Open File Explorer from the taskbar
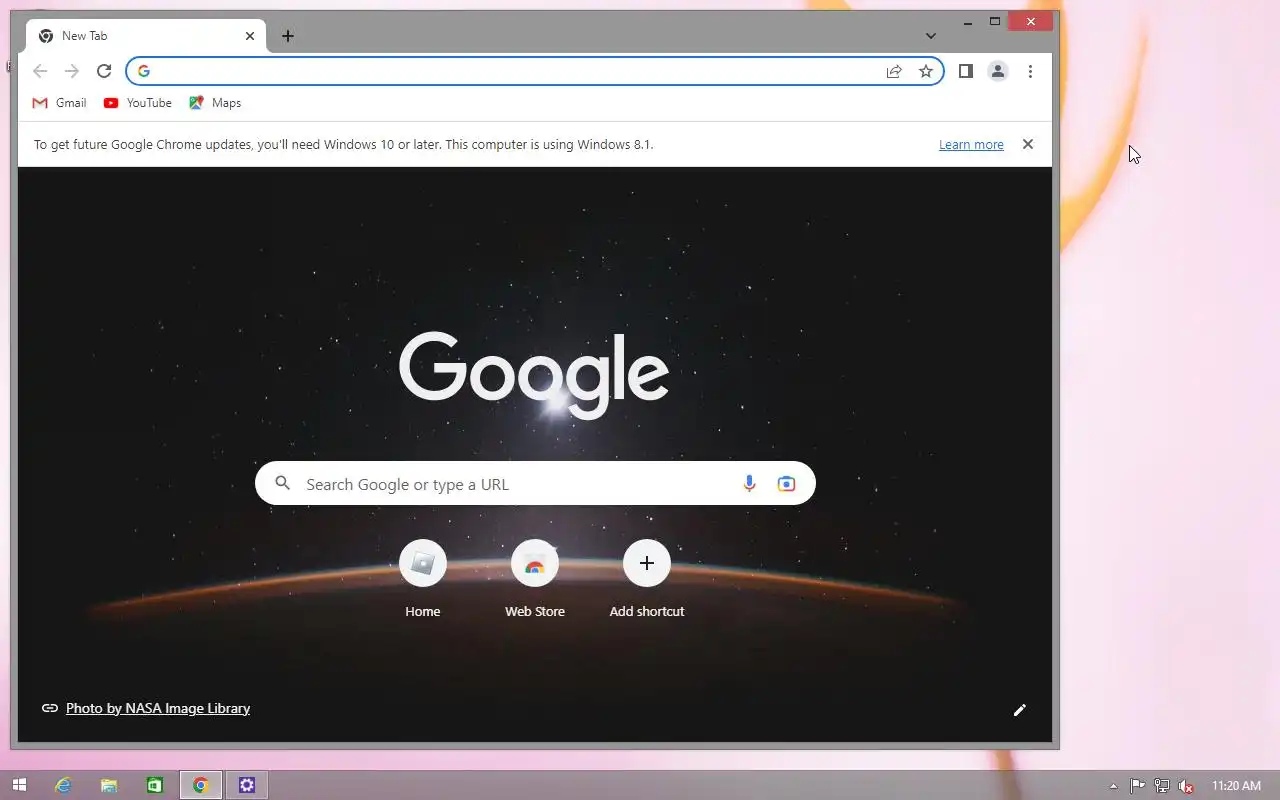This screenshot has width=1280, height=800. [109, 786]
